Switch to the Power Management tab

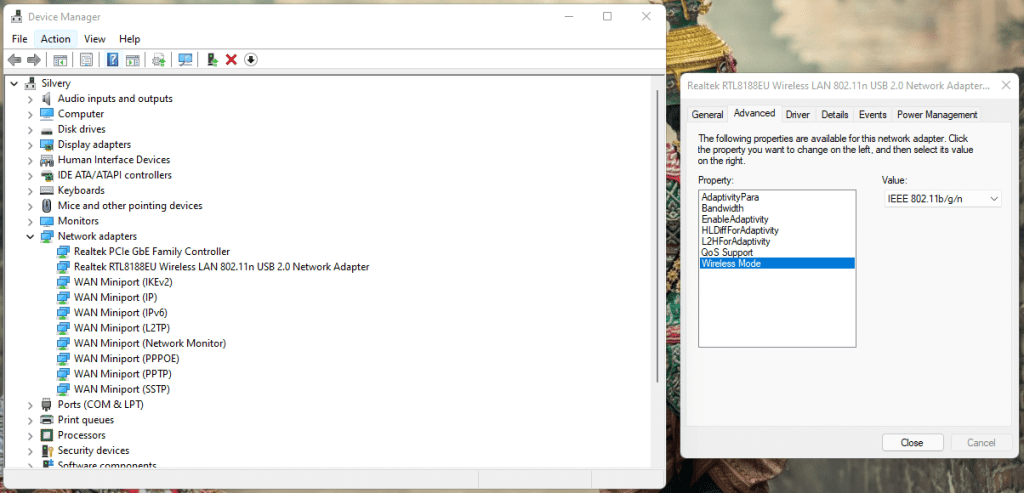click(937, 114)
